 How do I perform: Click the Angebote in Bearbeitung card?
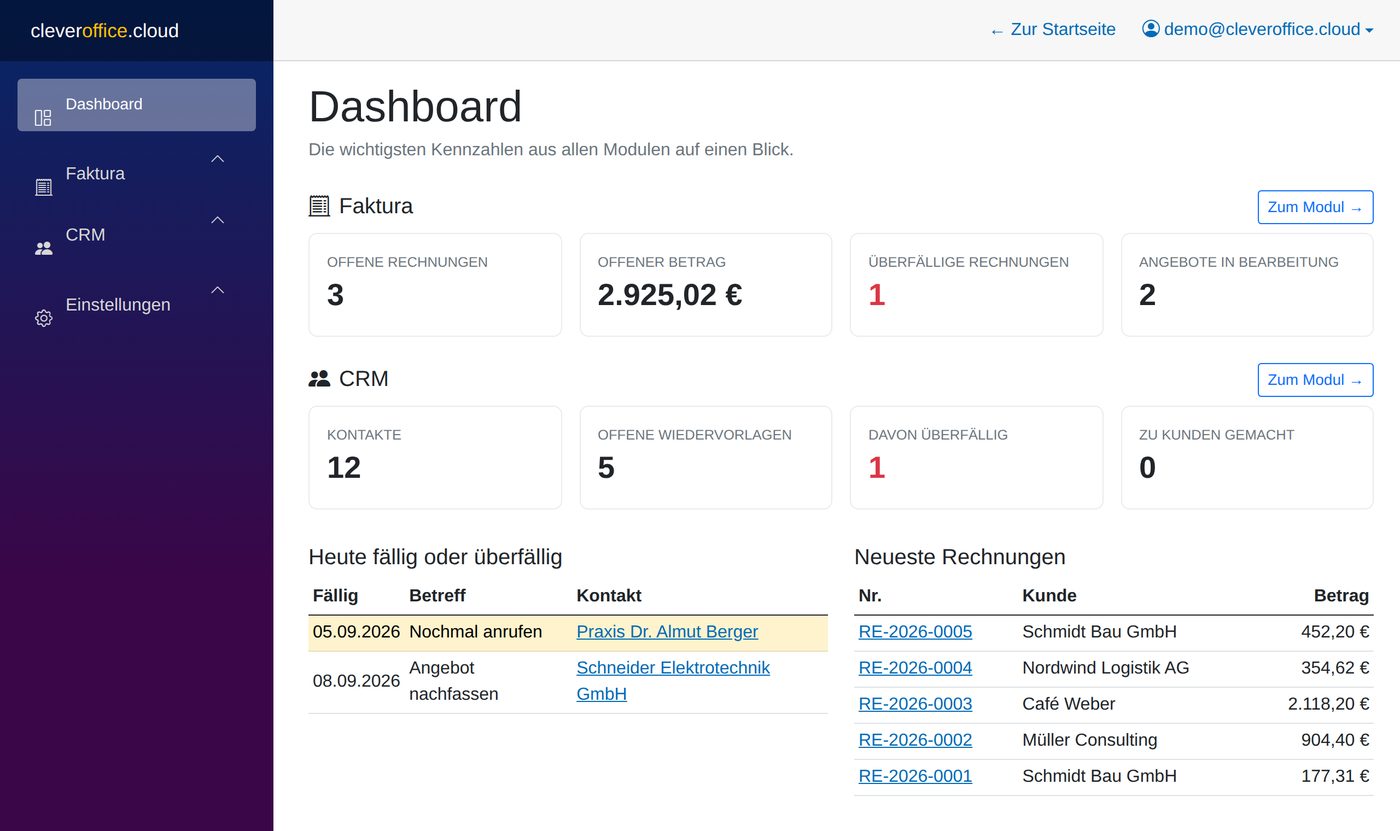coord(1247,285)
